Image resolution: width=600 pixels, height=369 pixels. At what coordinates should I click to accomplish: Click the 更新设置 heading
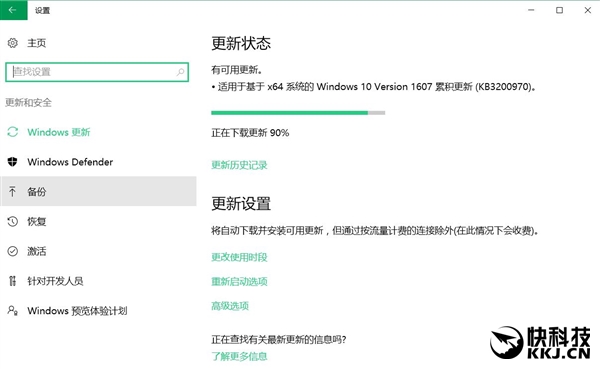(x=241, y=204)
